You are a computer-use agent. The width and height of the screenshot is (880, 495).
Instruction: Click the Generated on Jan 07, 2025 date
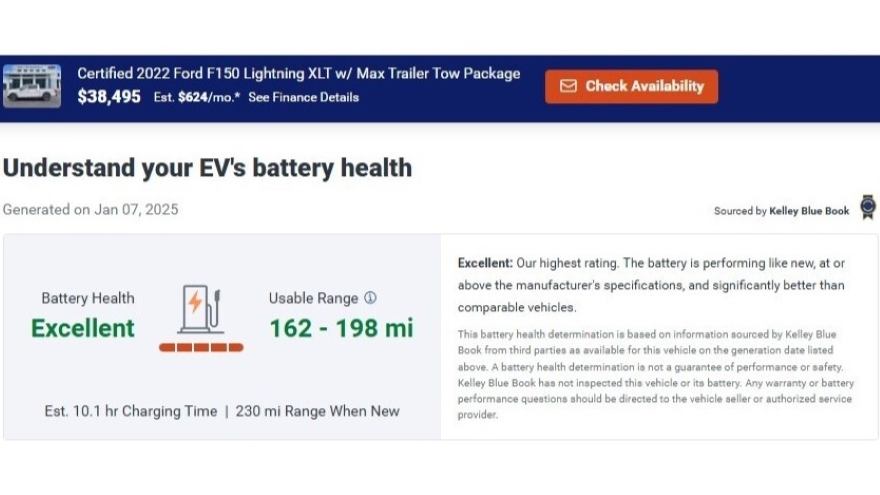click(x=90, y=210)
